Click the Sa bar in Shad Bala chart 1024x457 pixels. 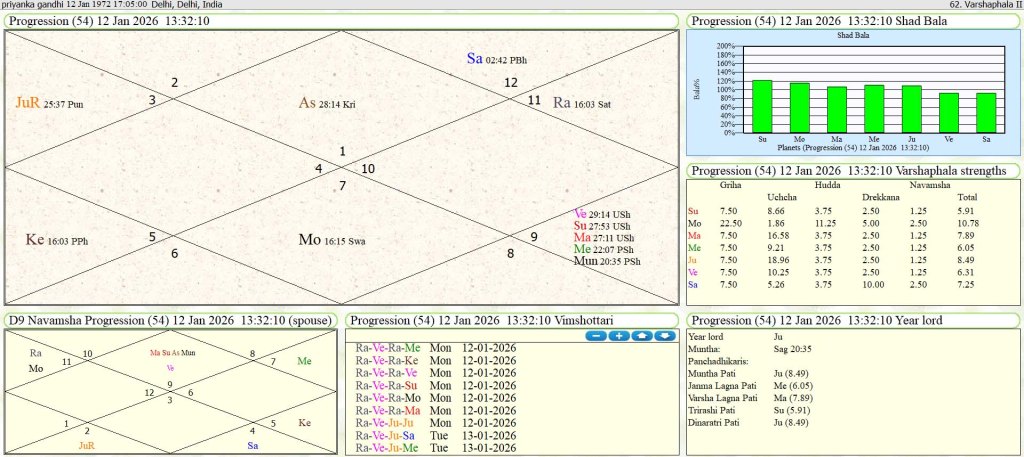pyautogui.click(x=986, y=112)
